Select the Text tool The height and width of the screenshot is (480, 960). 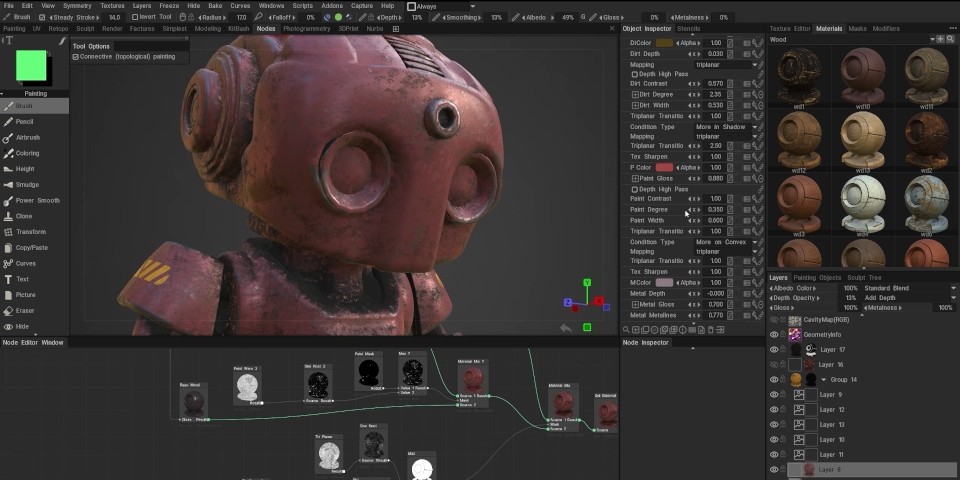click(x=34, y=279)
